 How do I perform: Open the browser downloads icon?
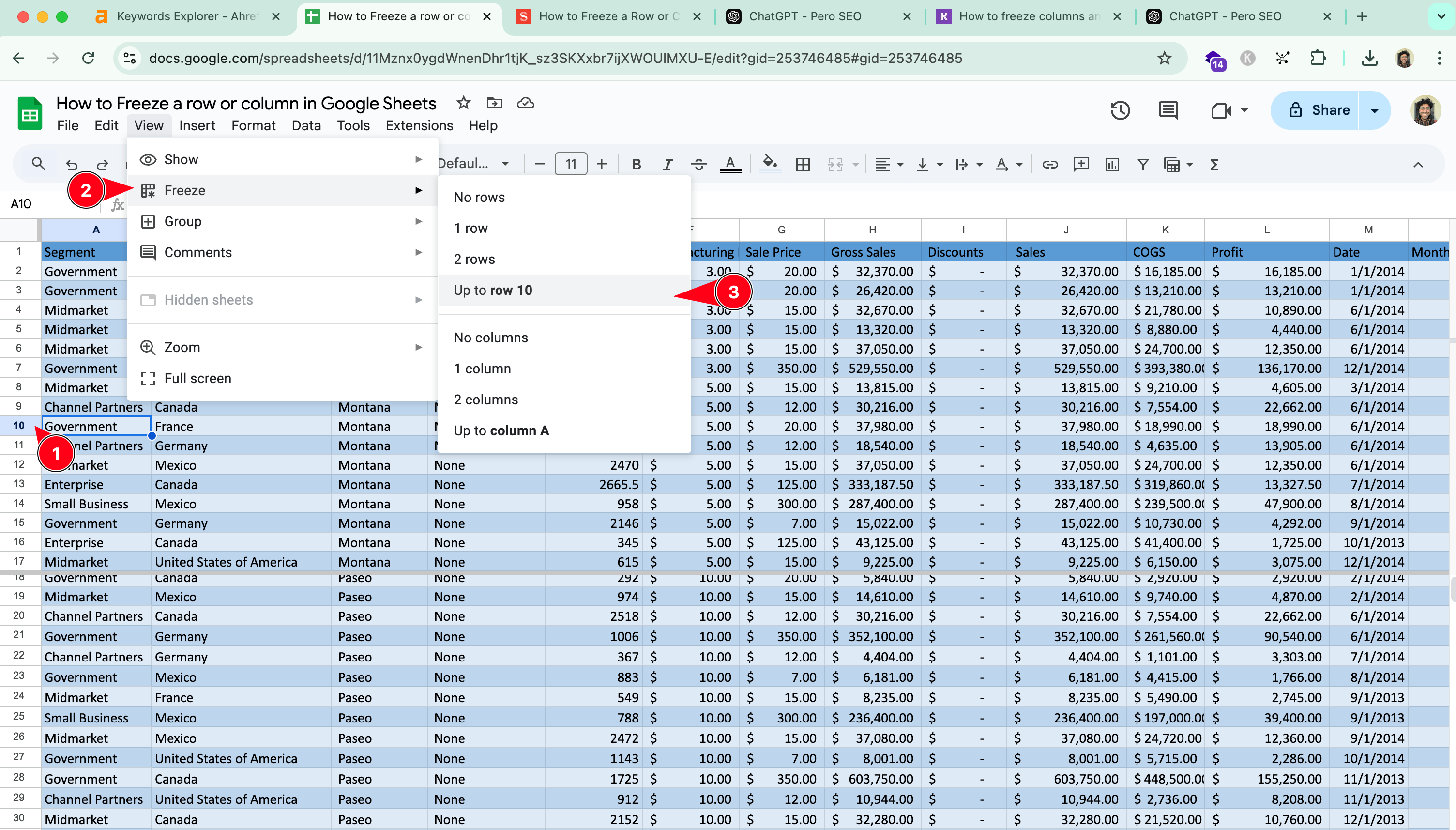click(1369, 58)
